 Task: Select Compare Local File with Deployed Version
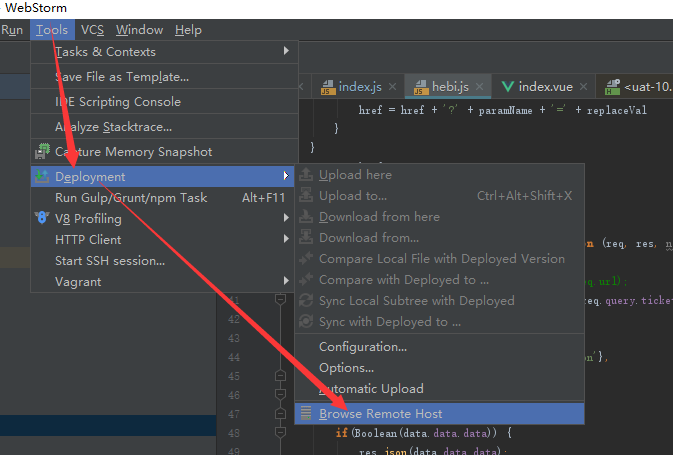(440, 259)
